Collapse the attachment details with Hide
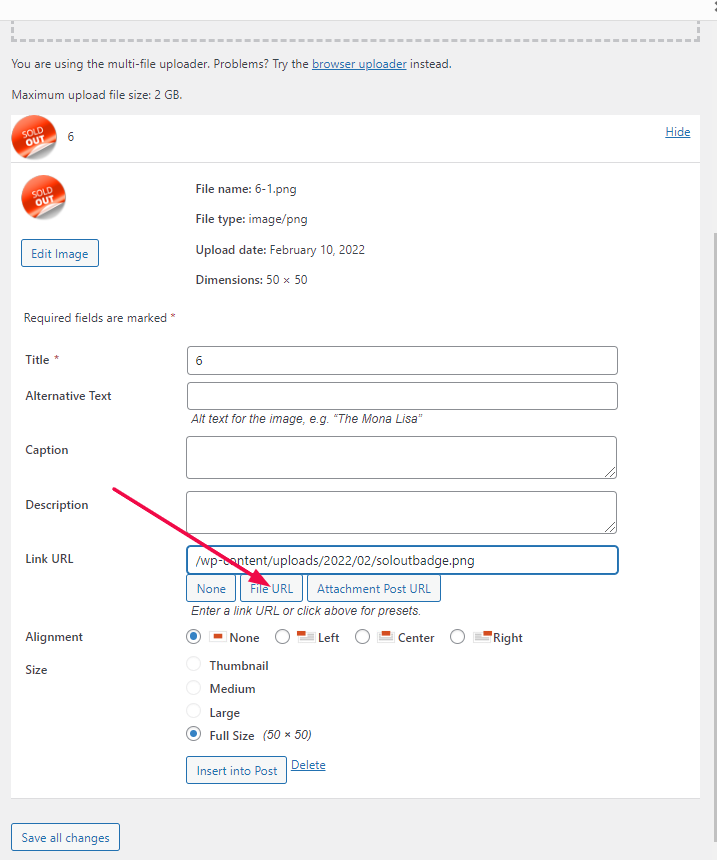The height and width of the screenshot is (860, 717). [677, 132]
